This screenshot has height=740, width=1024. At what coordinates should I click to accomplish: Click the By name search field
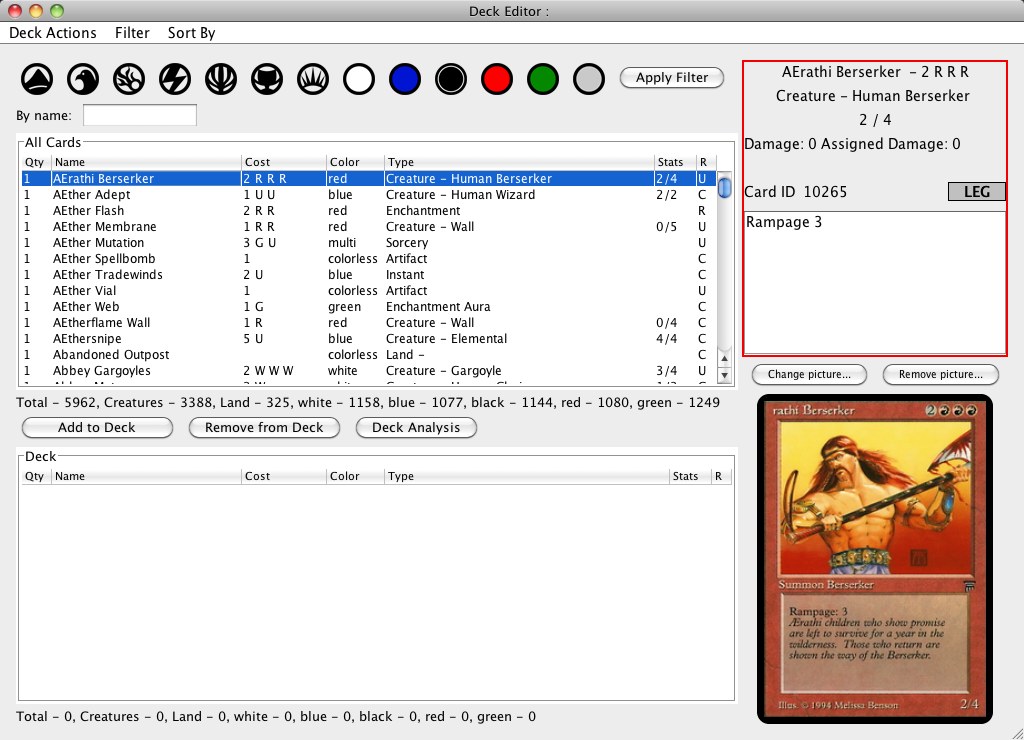coord(139,115)
